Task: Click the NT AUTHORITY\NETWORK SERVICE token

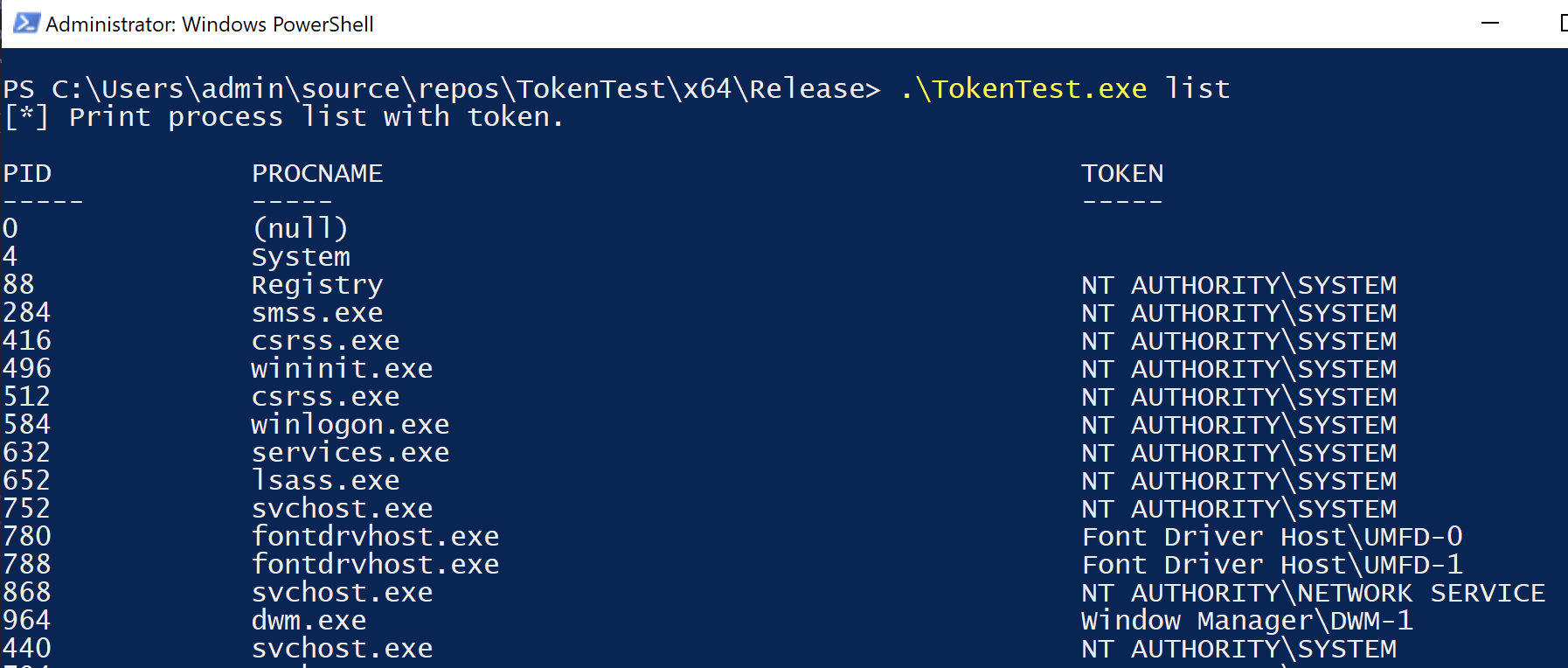Action: tap(1313, 593)
